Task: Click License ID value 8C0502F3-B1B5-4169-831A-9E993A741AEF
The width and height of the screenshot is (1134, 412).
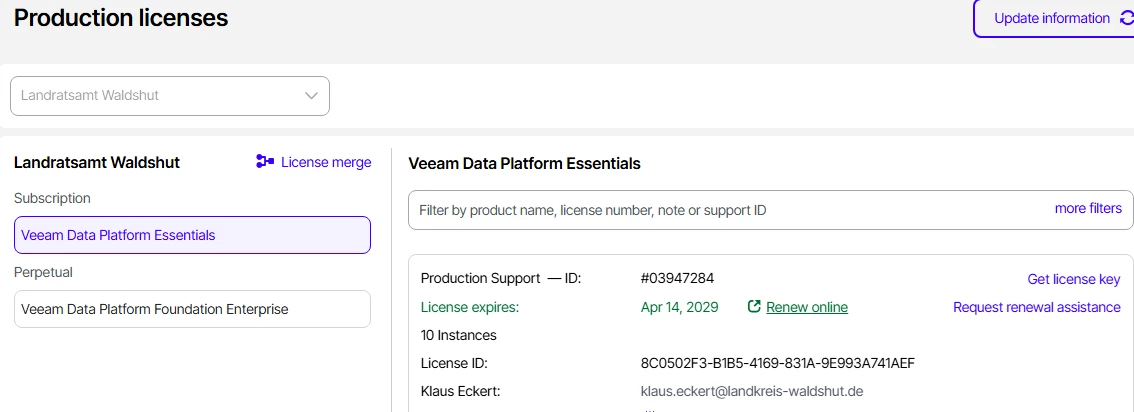Action: [778, 363]
